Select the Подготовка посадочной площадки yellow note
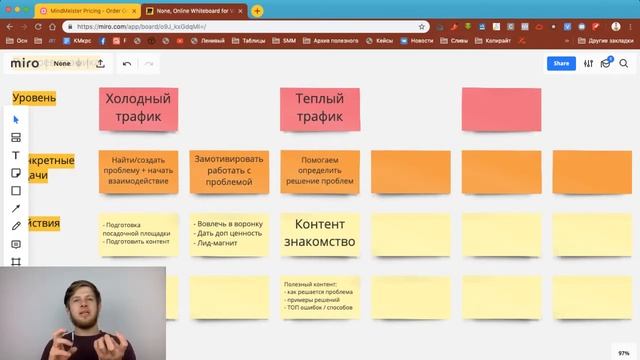The height and width of the screenshot is (360, 640). pyautogui.click(x=138, y=234)
